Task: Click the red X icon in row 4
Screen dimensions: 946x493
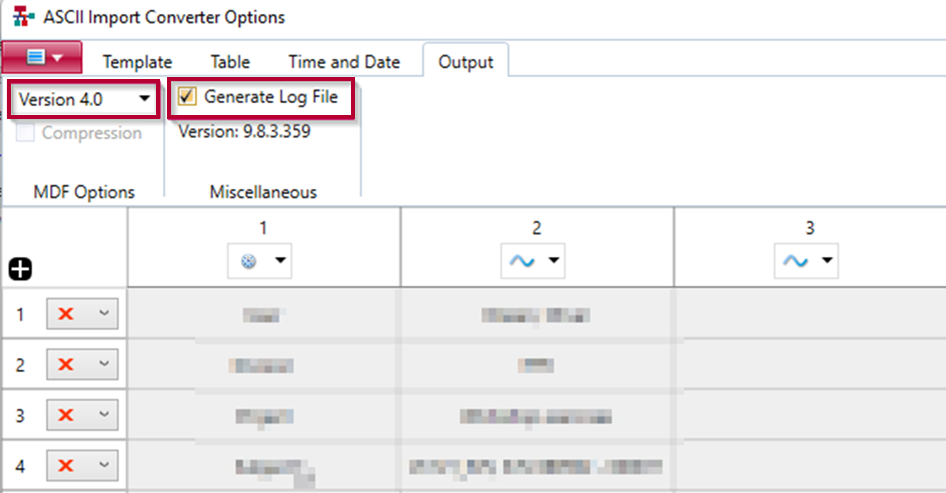Action: 66,465
